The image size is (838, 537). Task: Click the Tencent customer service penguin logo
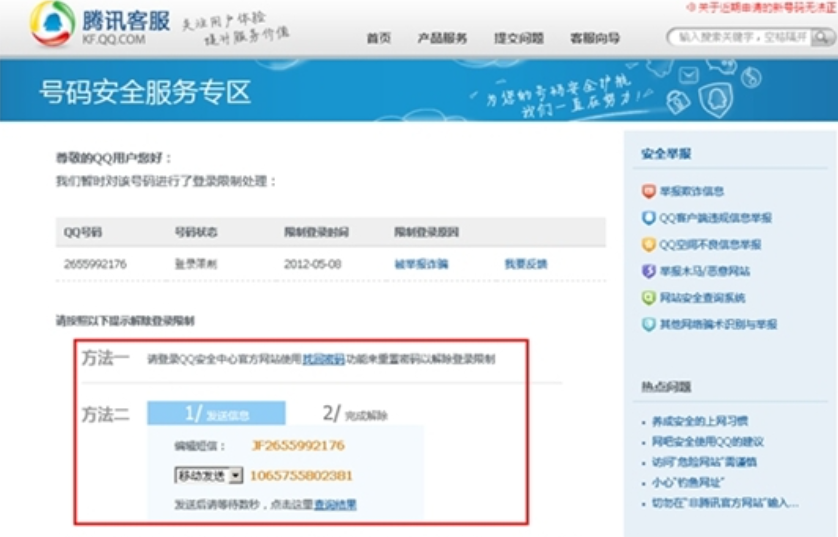(x=51, y=24)
